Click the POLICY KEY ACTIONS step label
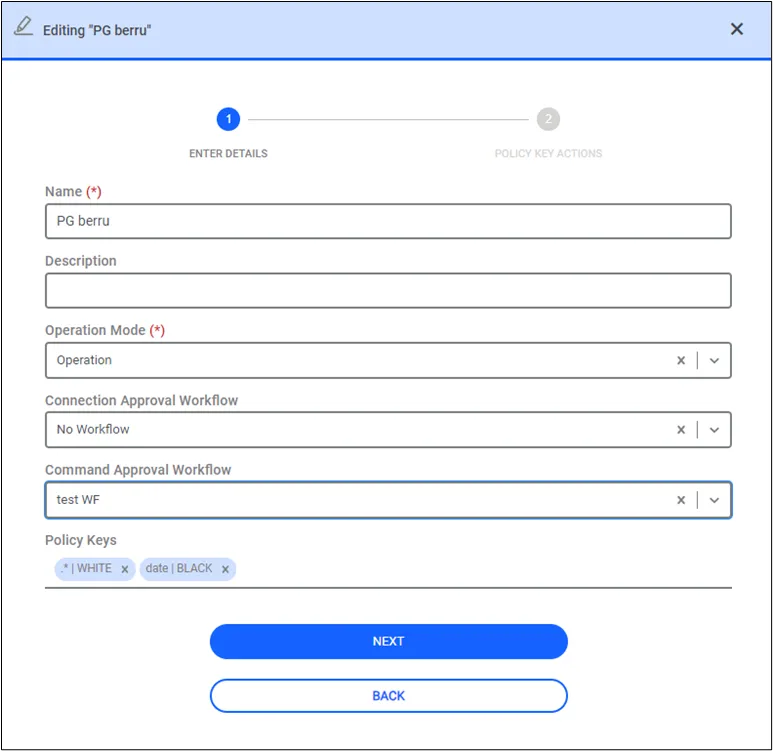Viewport: 773px width, 751px height. tap(548, 153)
